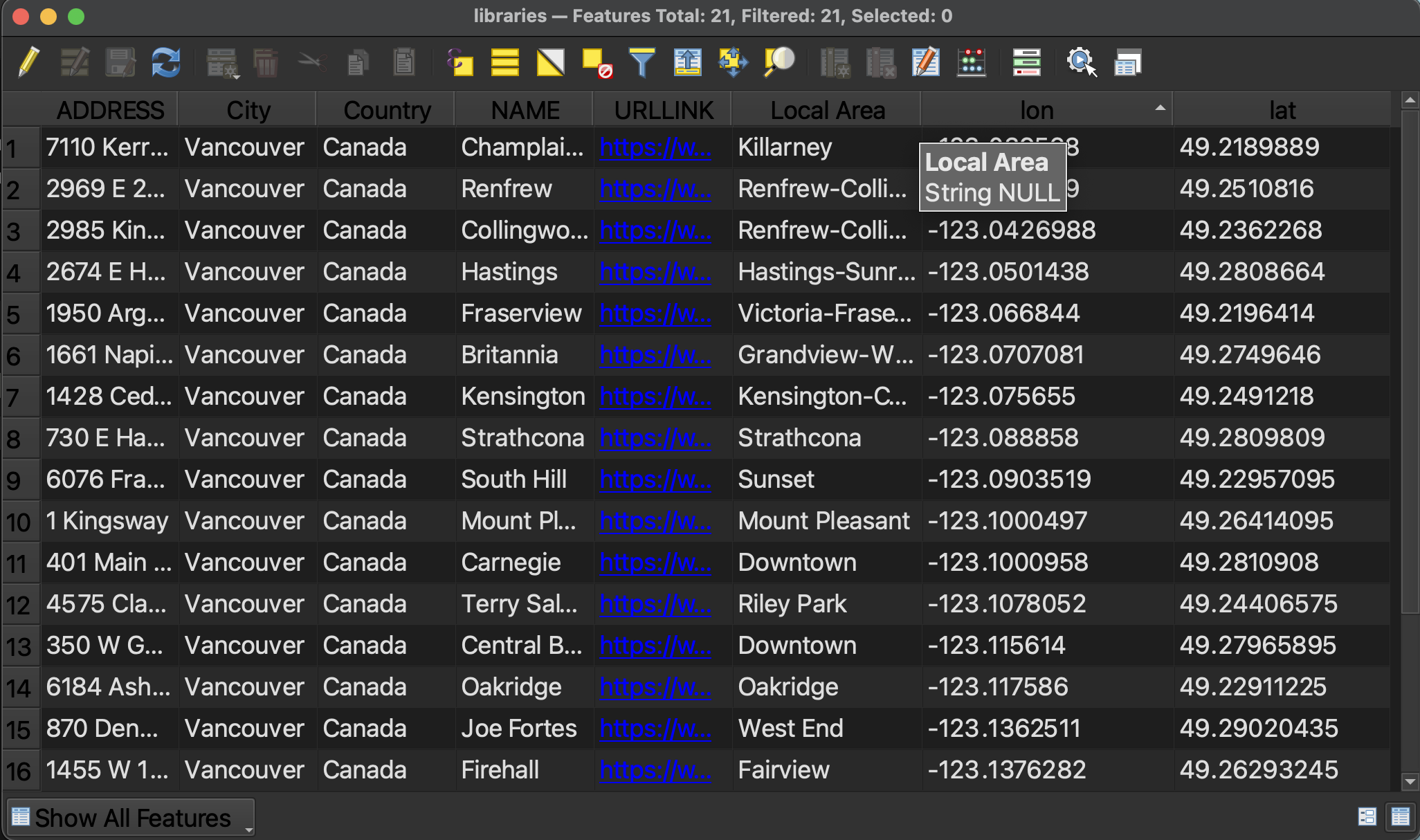Click Zoom map to selected rows icon

(779, 63)
